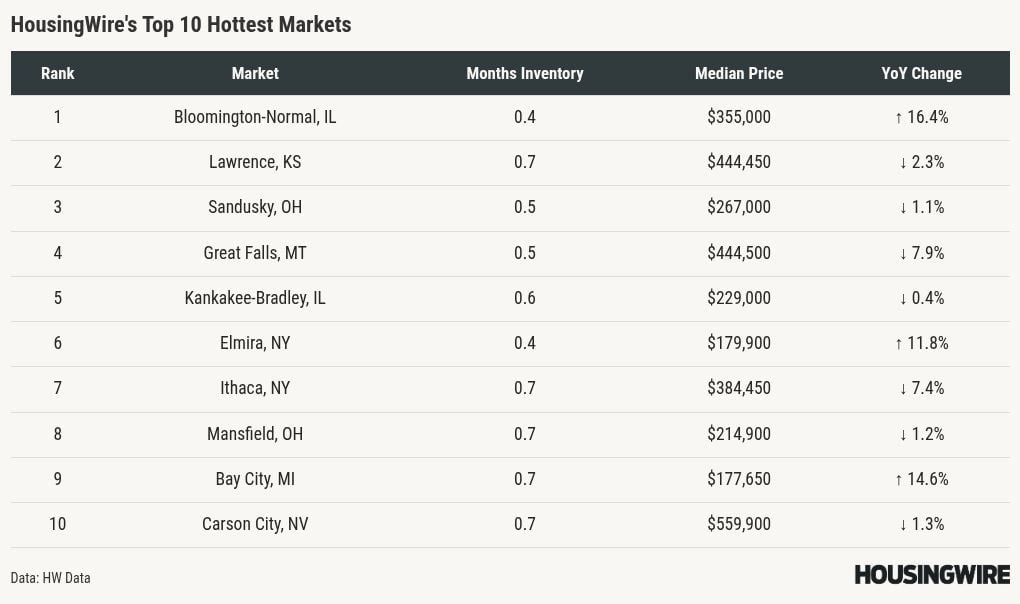Screen dimensions: 1020x604
Task: Select the Bay City, MI entry
Action: [255, 479]
